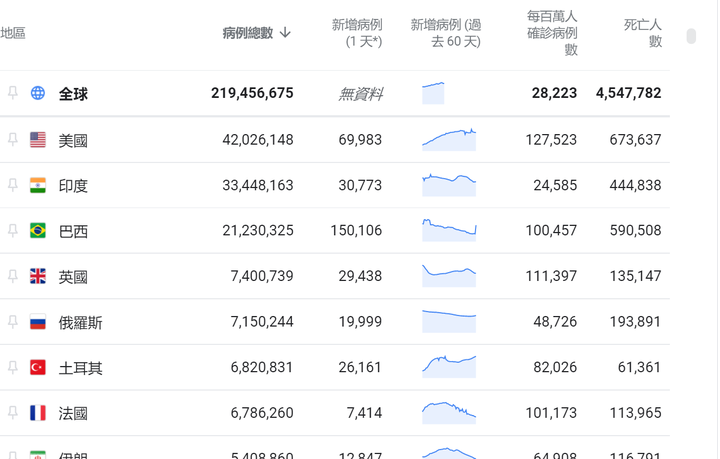Screen dimensions: 720x459
Task: Open the 英國 60-day sparkline chart
Action: 449,276
